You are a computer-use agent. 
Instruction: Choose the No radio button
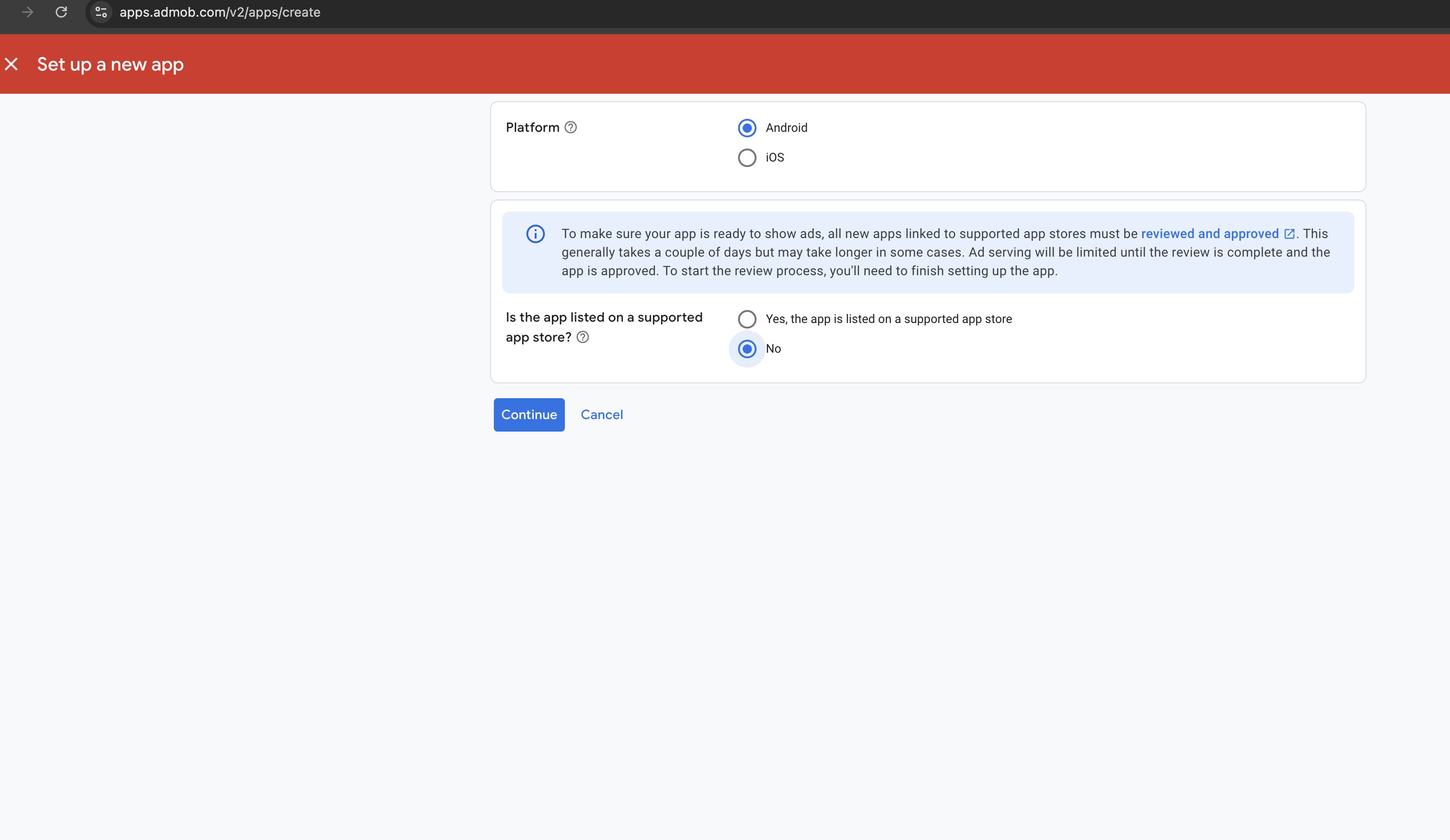click(747, 349)
